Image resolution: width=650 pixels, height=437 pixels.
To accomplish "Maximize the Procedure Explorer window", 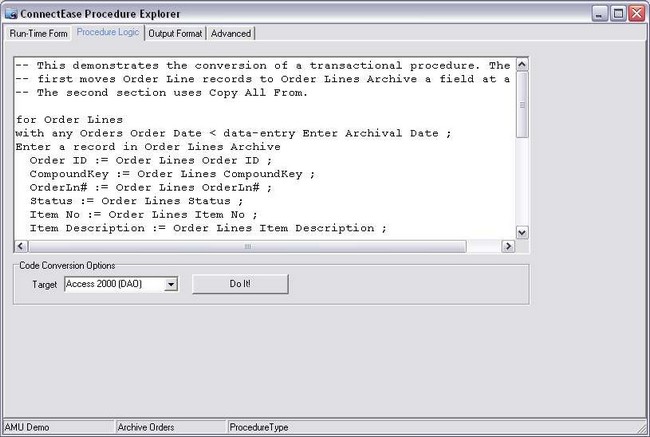I will pos(617,13).
